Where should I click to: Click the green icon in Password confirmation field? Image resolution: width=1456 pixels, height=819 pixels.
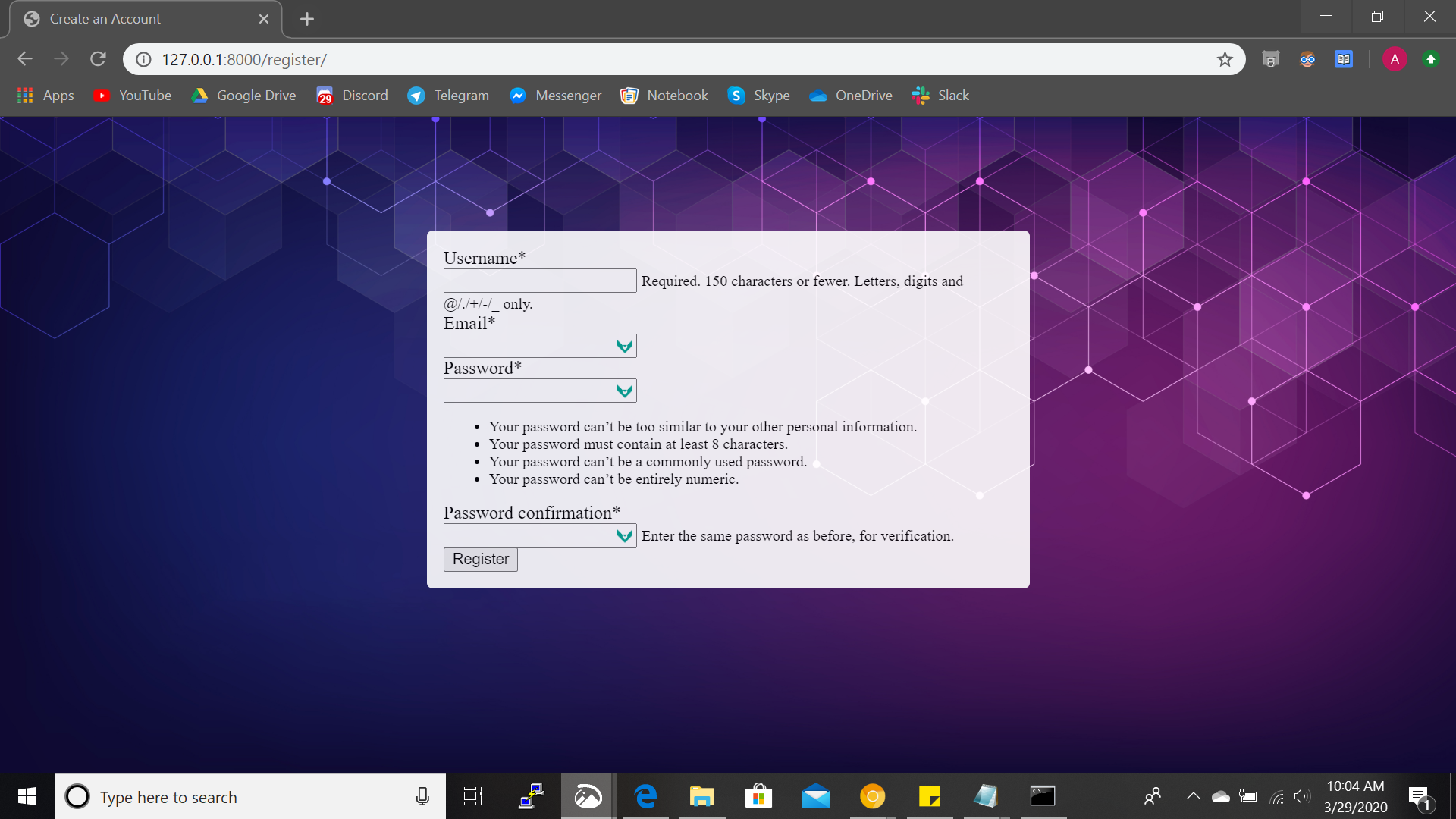624,536
